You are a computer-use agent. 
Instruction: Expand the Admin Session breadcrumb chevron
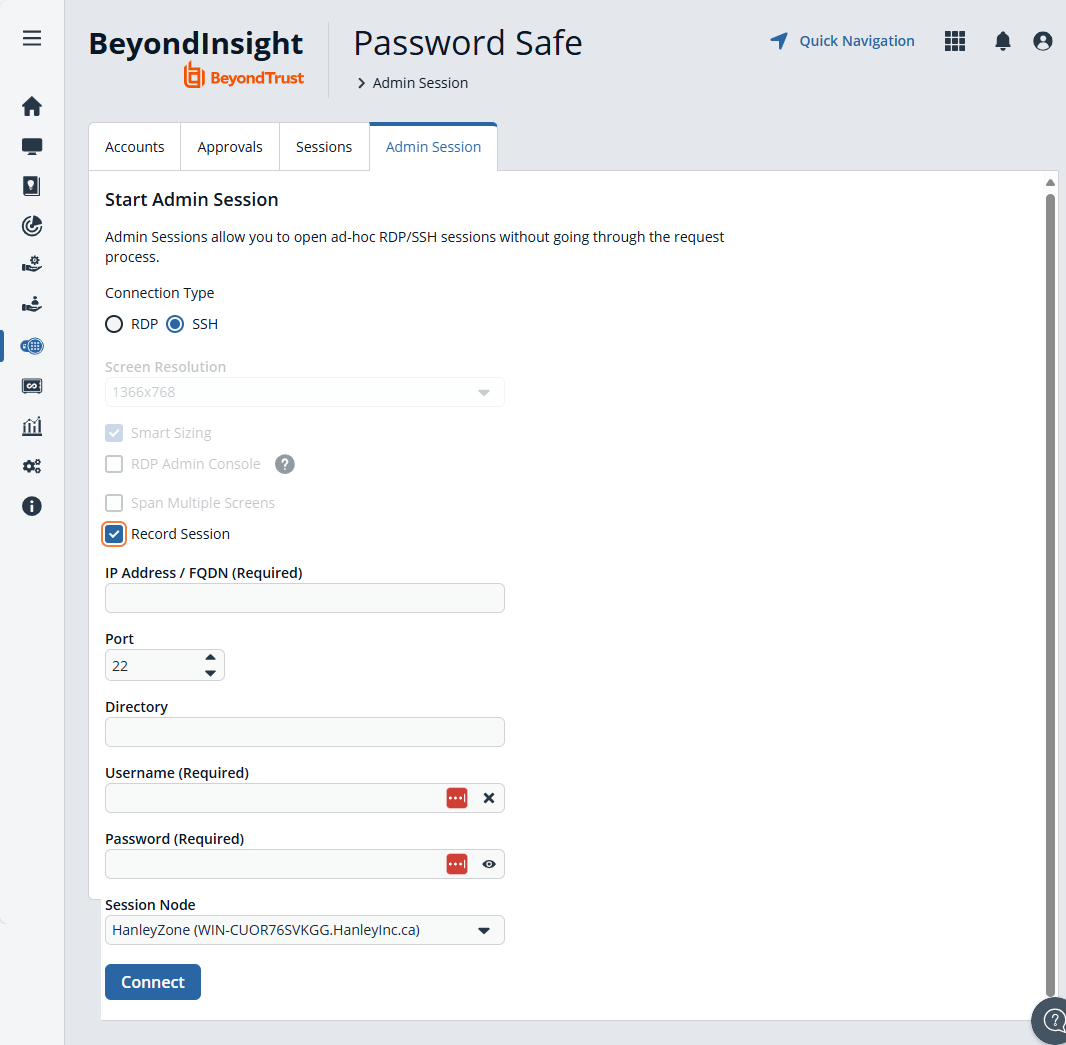(362, 83)
